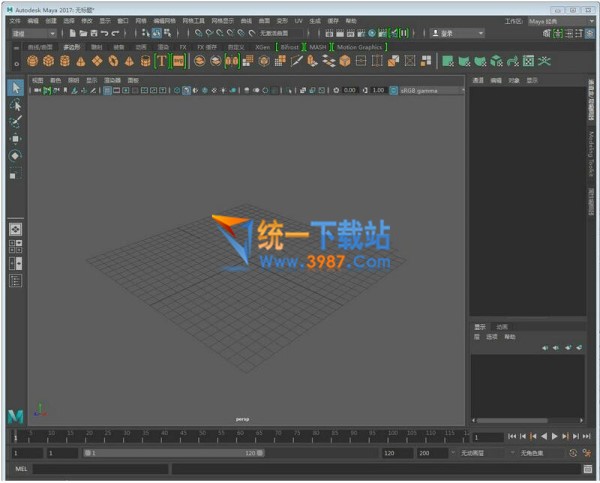Screen dimensions: 600x483
Task: Switch to the FX shelf tab
Action: tap(183, 47)
